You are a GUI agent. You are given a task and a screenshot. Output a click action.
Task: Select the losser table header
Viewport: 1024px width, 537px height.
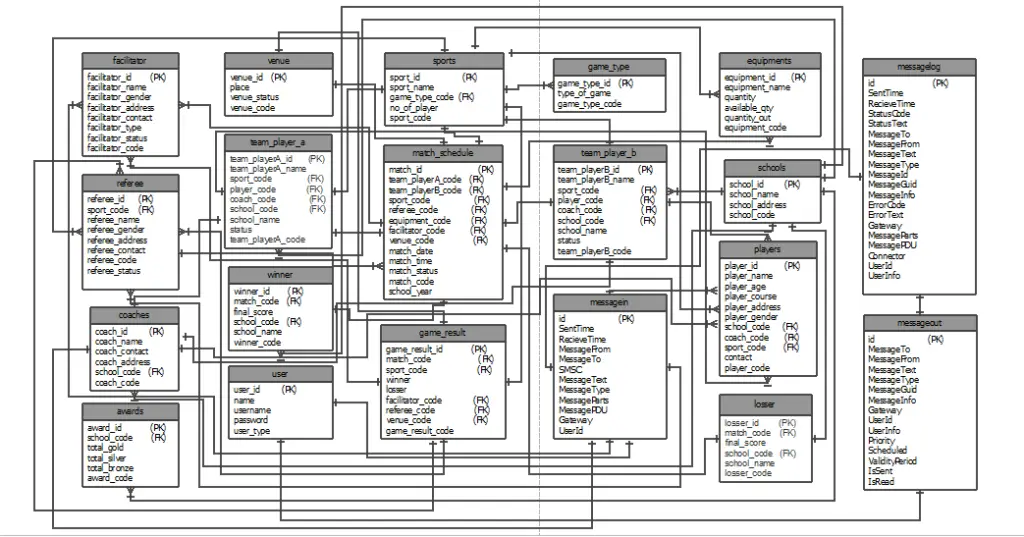coord(764,403)
